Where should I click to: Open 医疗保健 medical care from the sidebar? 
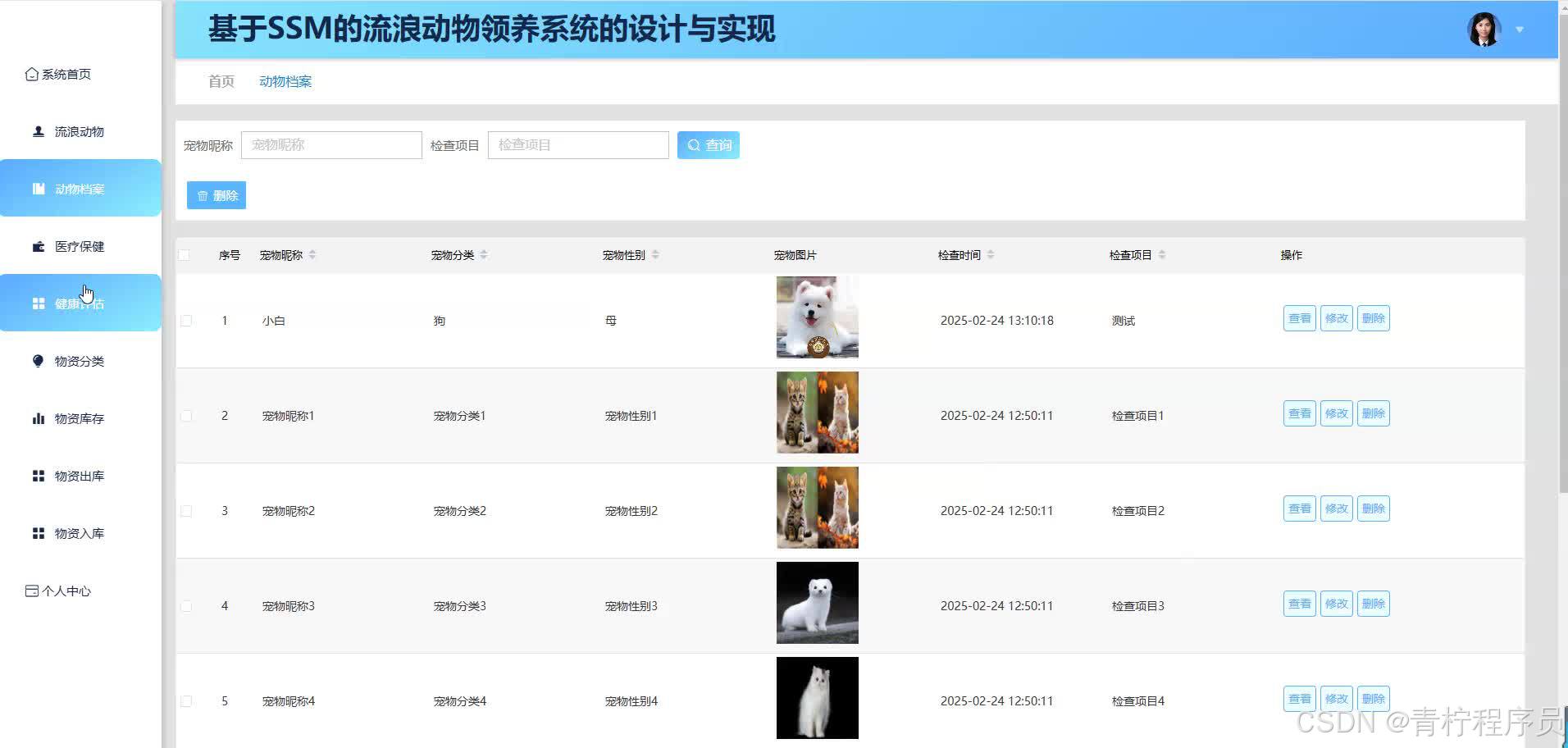(x=38, y=245)
